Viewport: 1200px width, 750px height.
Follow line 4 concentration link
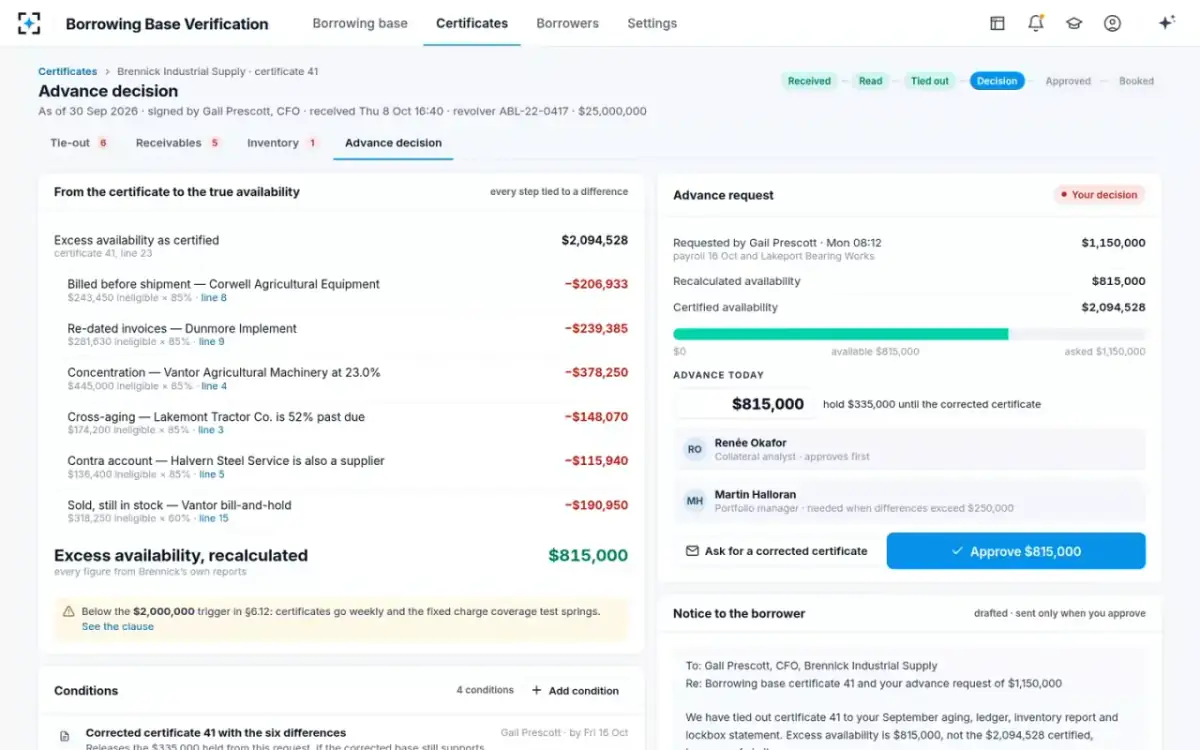coord(214,386)
